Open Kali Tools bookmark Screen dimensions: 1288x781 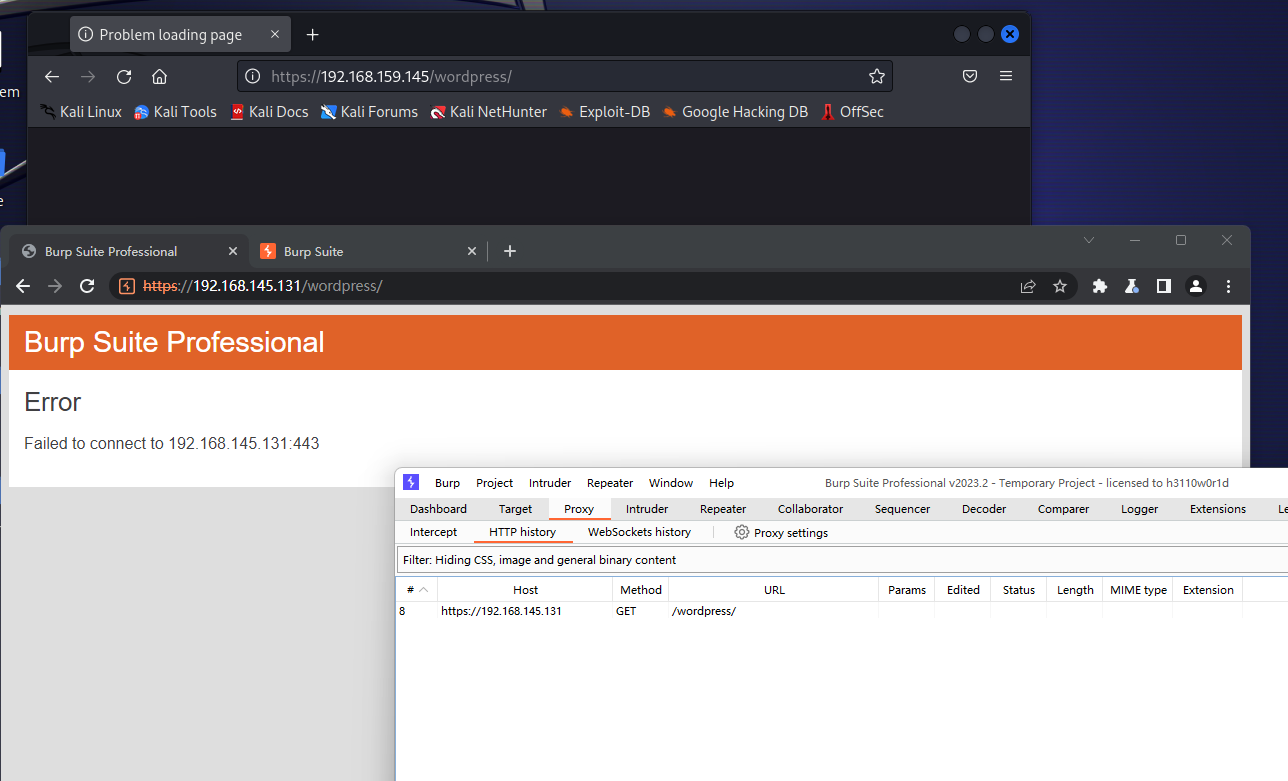point(175,112)
